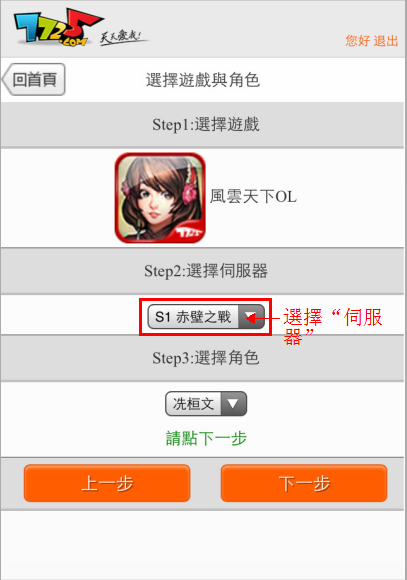Click the 下一步 next button

304,483
